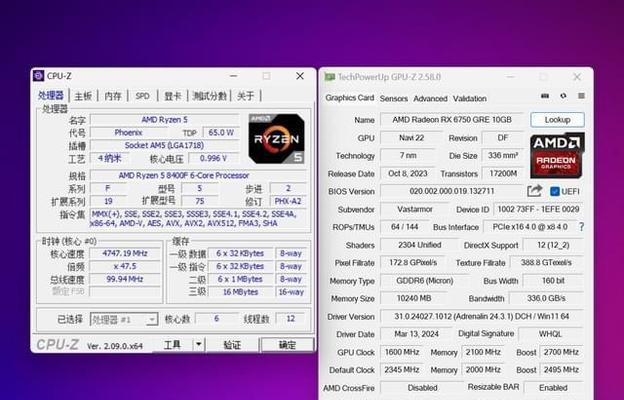Screen dimensions: 624x400
Task: Toggle the UEFI checkbox in GPU-Z
Action: 554,191
